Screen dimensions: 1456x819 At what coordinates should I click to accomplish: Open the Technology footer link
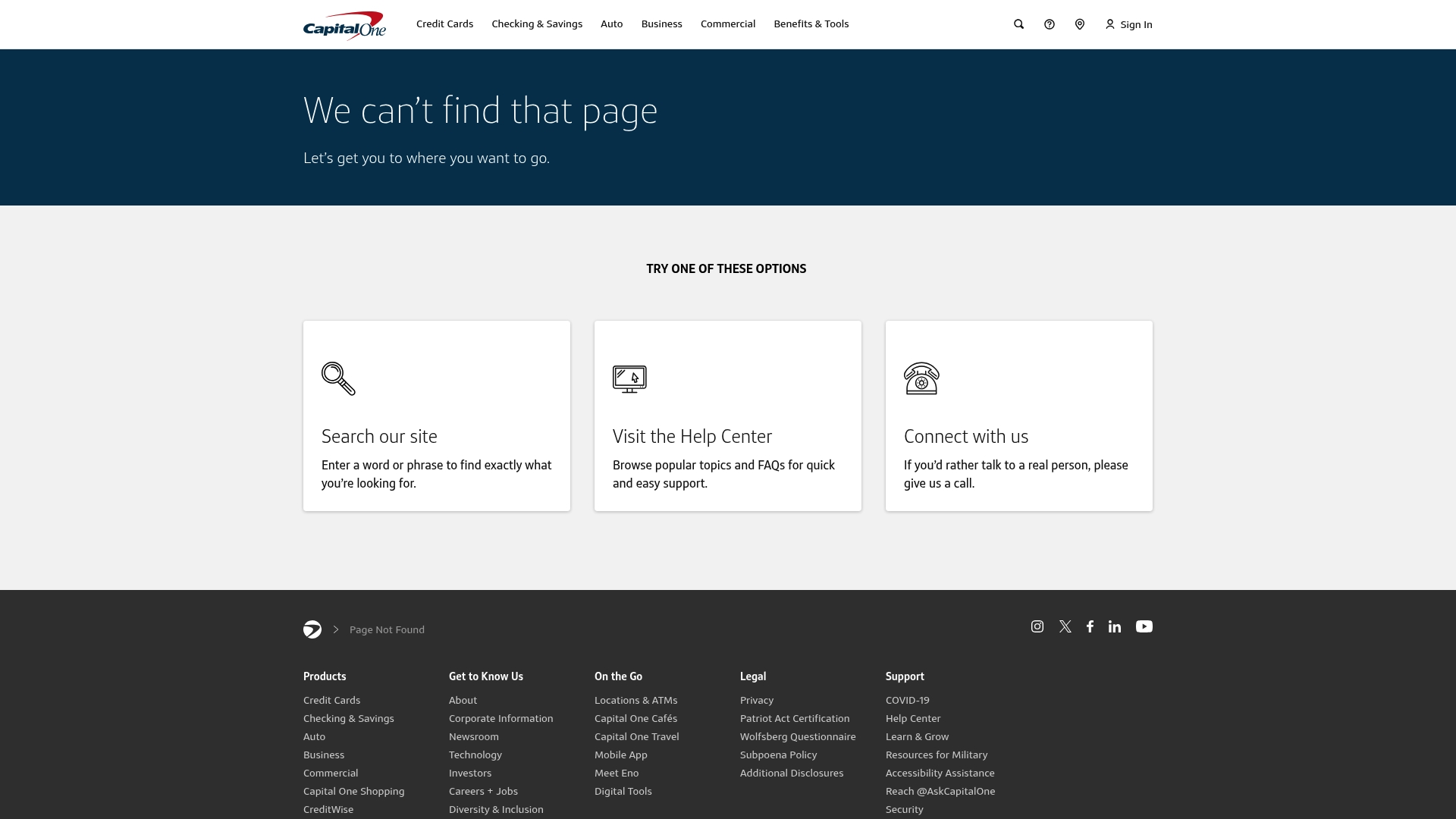tap(475, 755)
